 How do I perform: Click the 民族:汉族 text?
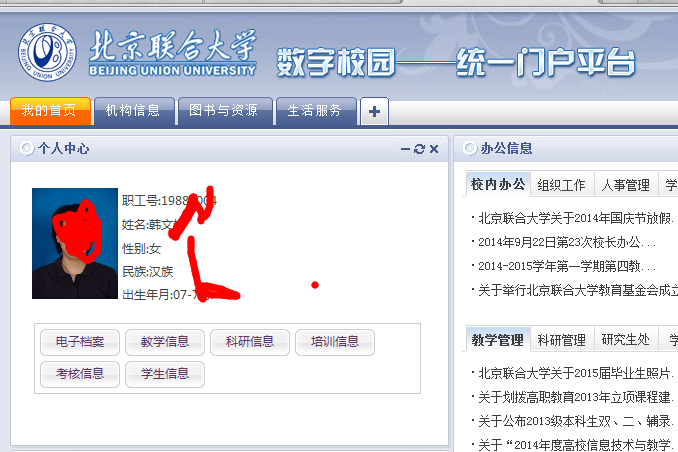147,272
